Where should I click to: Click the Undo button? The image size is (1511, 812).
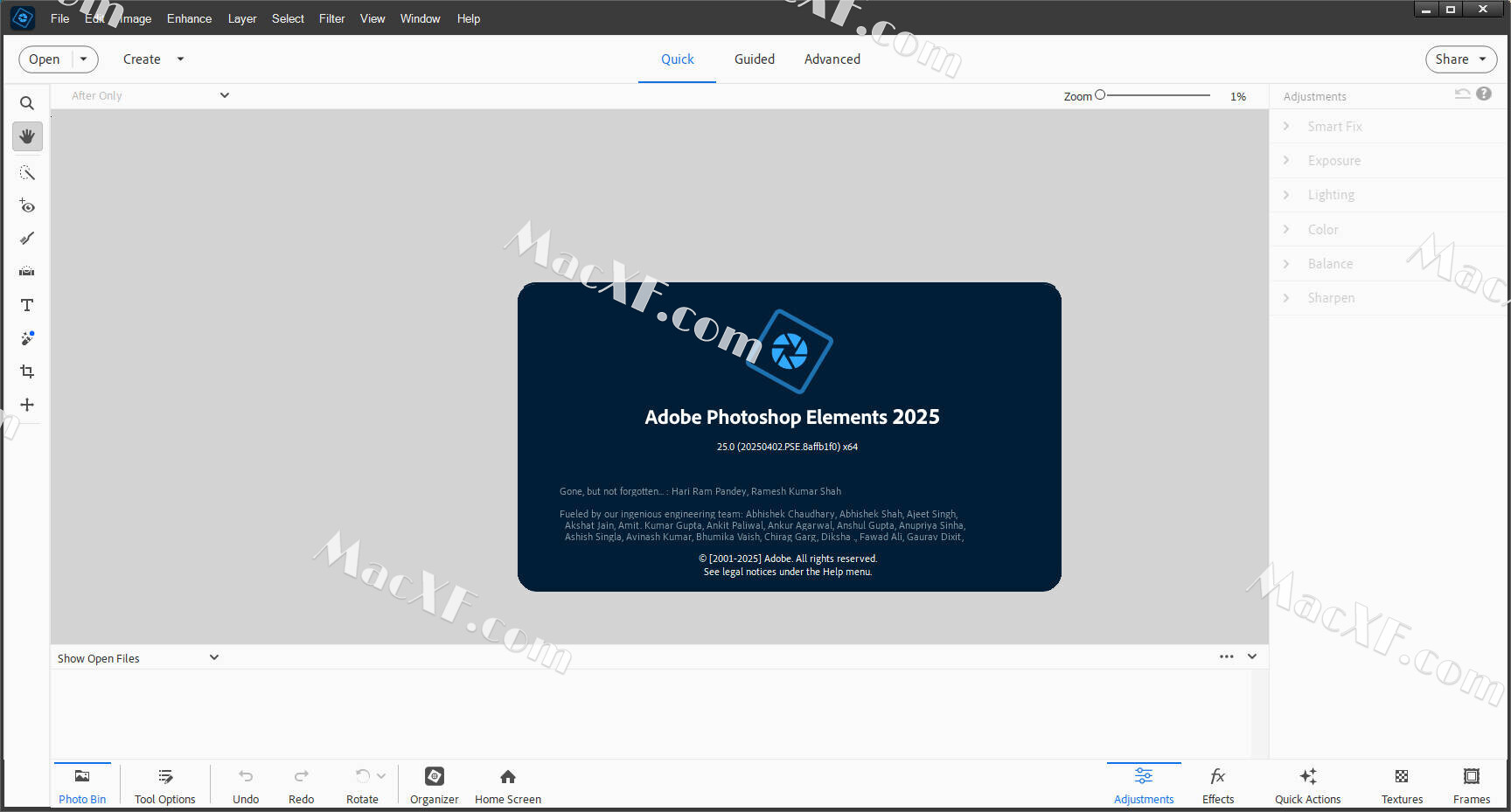[246, 786]
